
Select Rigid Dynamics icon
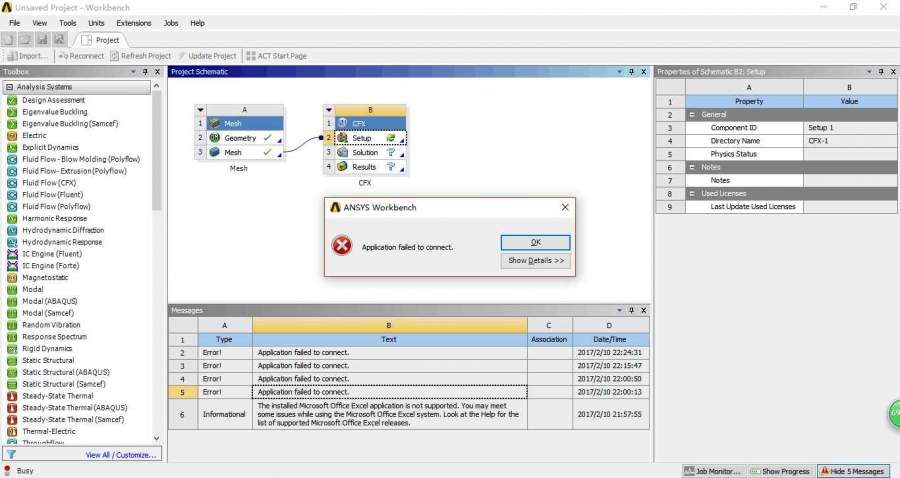tap(11, 349)
